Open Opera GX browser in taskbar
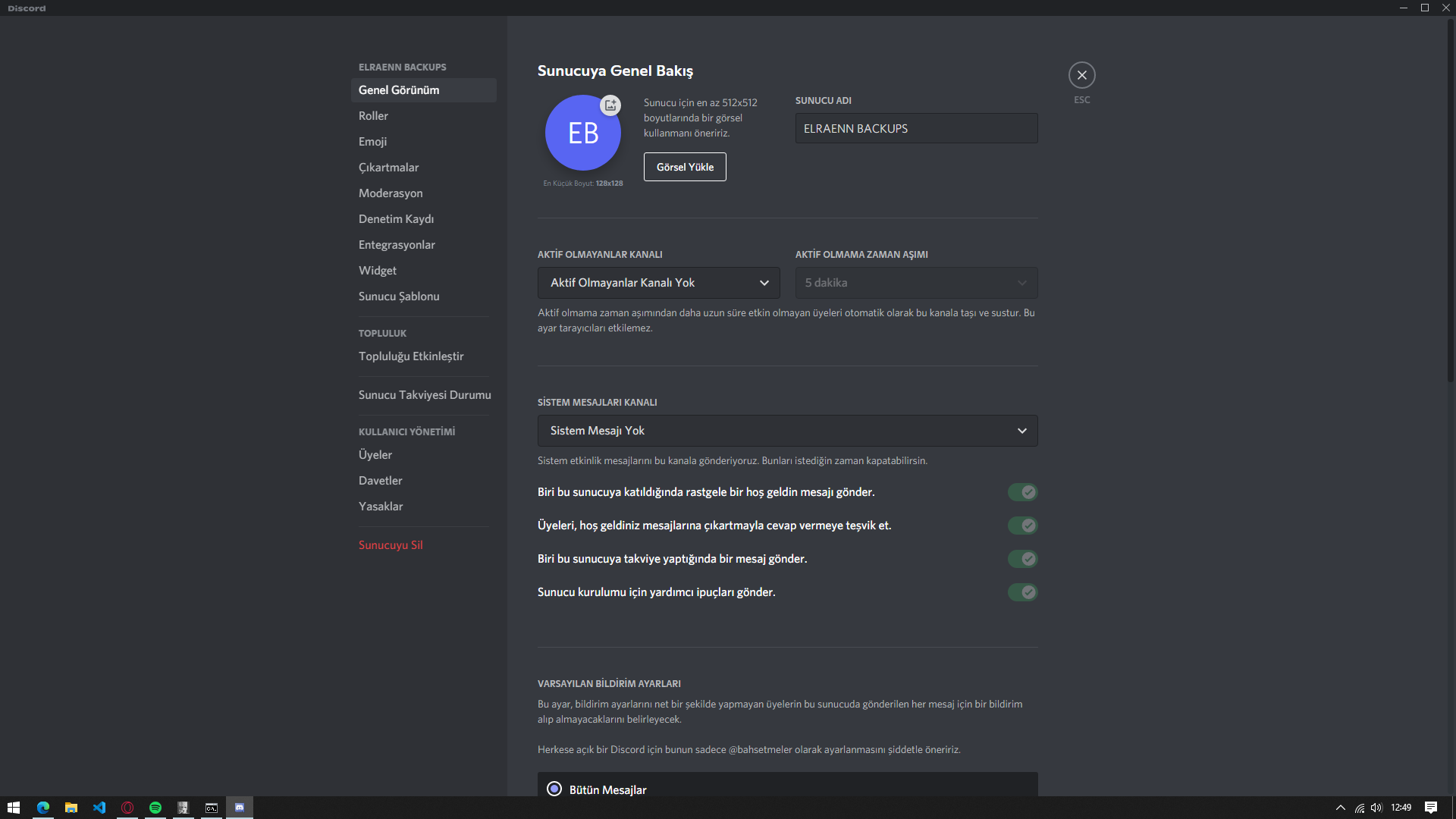Screen dimensions: 1456x819 (x=127, y=808)
